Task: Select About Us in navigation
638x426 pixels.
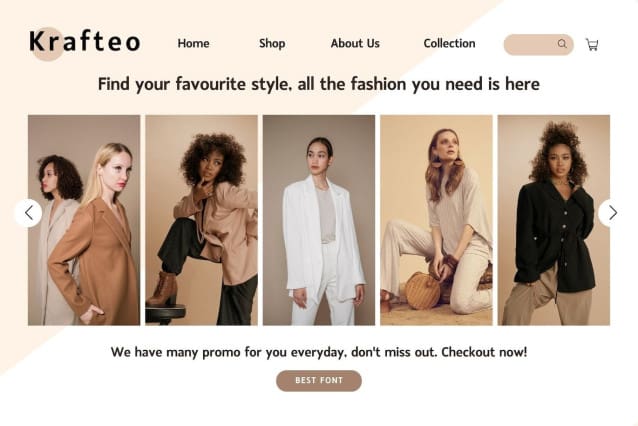Action: coord(355,43)
